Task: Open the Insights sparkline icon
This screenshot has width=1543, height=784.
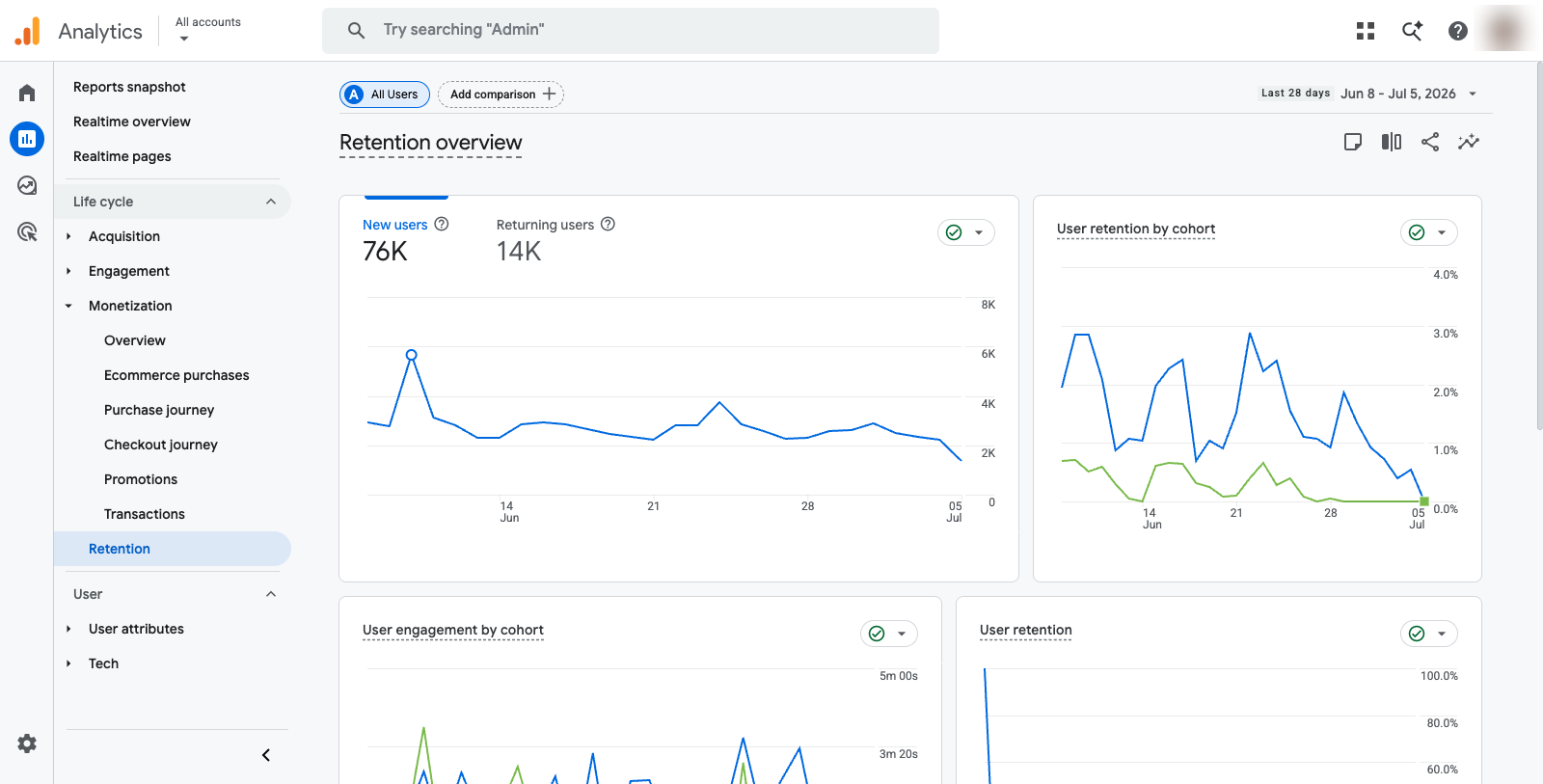Action: tap(1469, 142)
